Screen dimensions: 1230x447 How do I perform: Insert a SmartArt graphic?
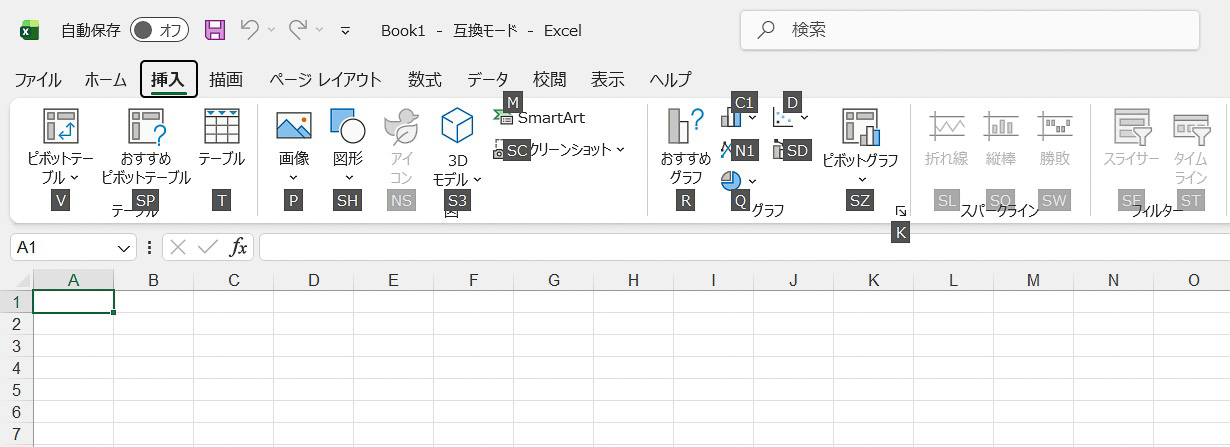(539, 117)
